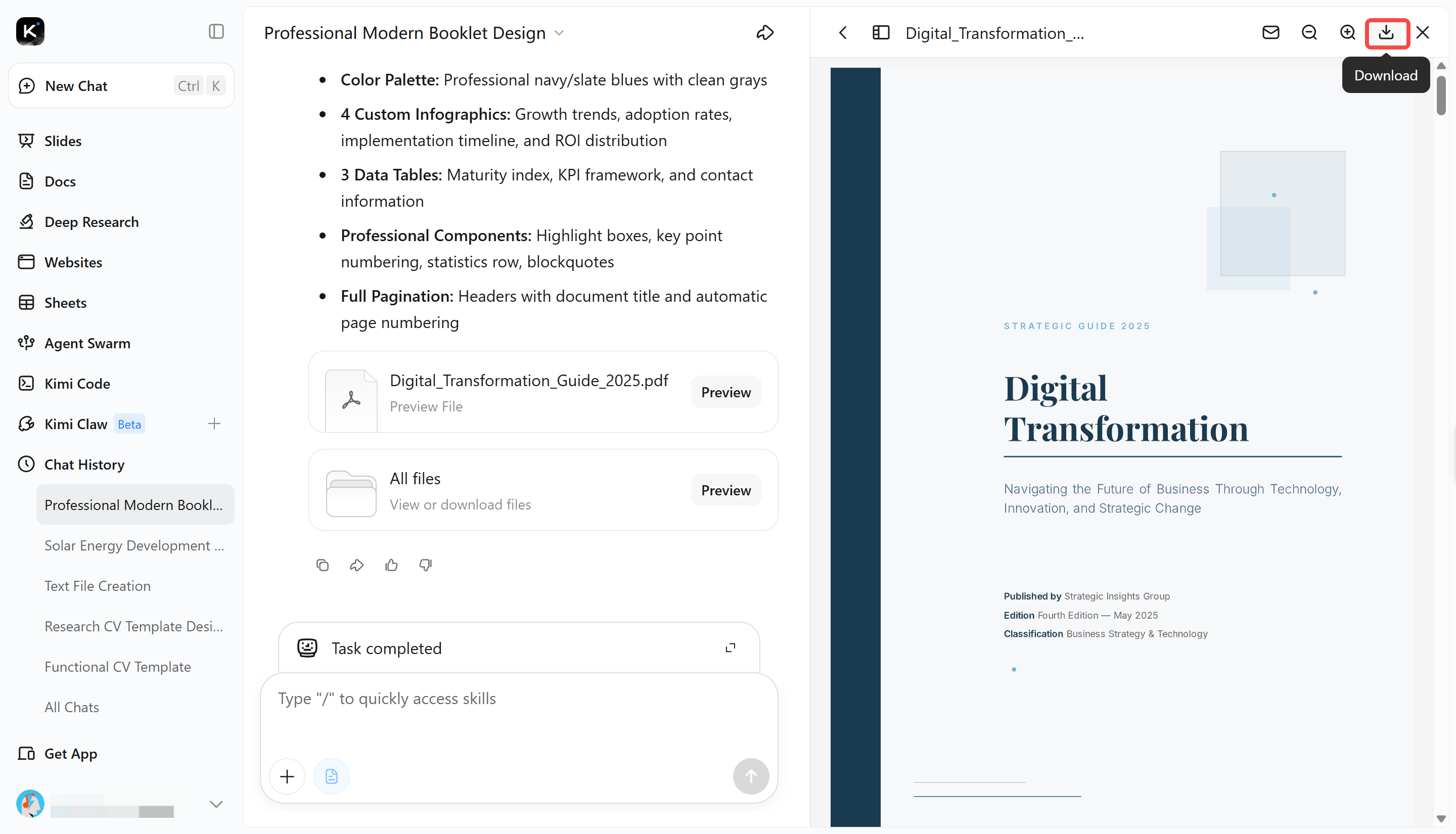Zoom in on the PDF preview
Image resolution: width=1456 pixels, height=834 pixels.
pyautogui.click(x=1347, y=33)
